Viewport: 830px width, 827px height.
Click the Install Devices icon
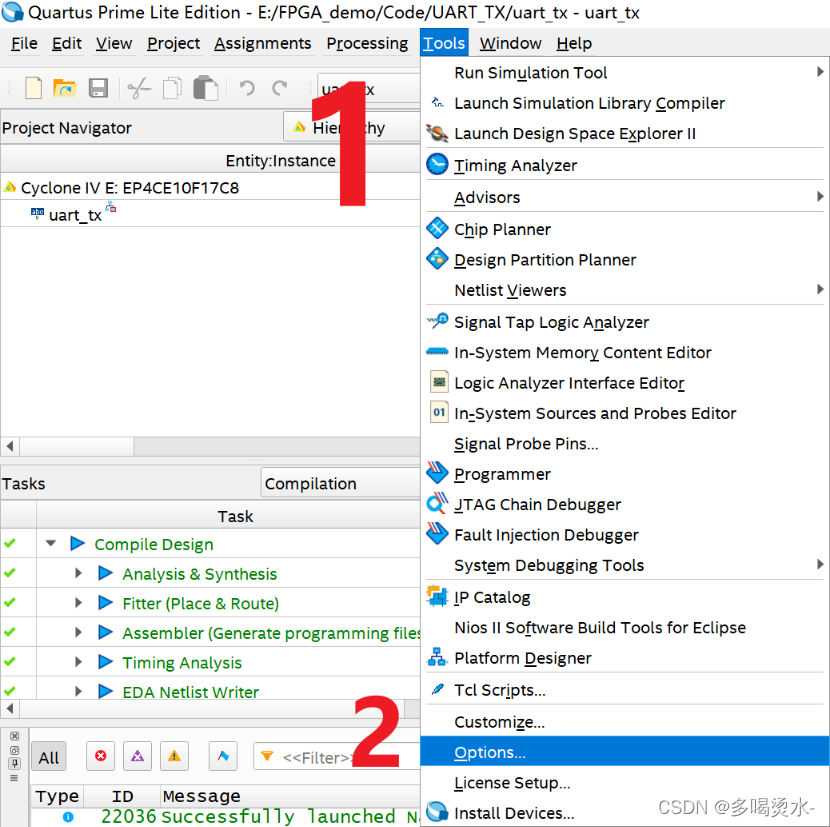[x=437, y=812]
